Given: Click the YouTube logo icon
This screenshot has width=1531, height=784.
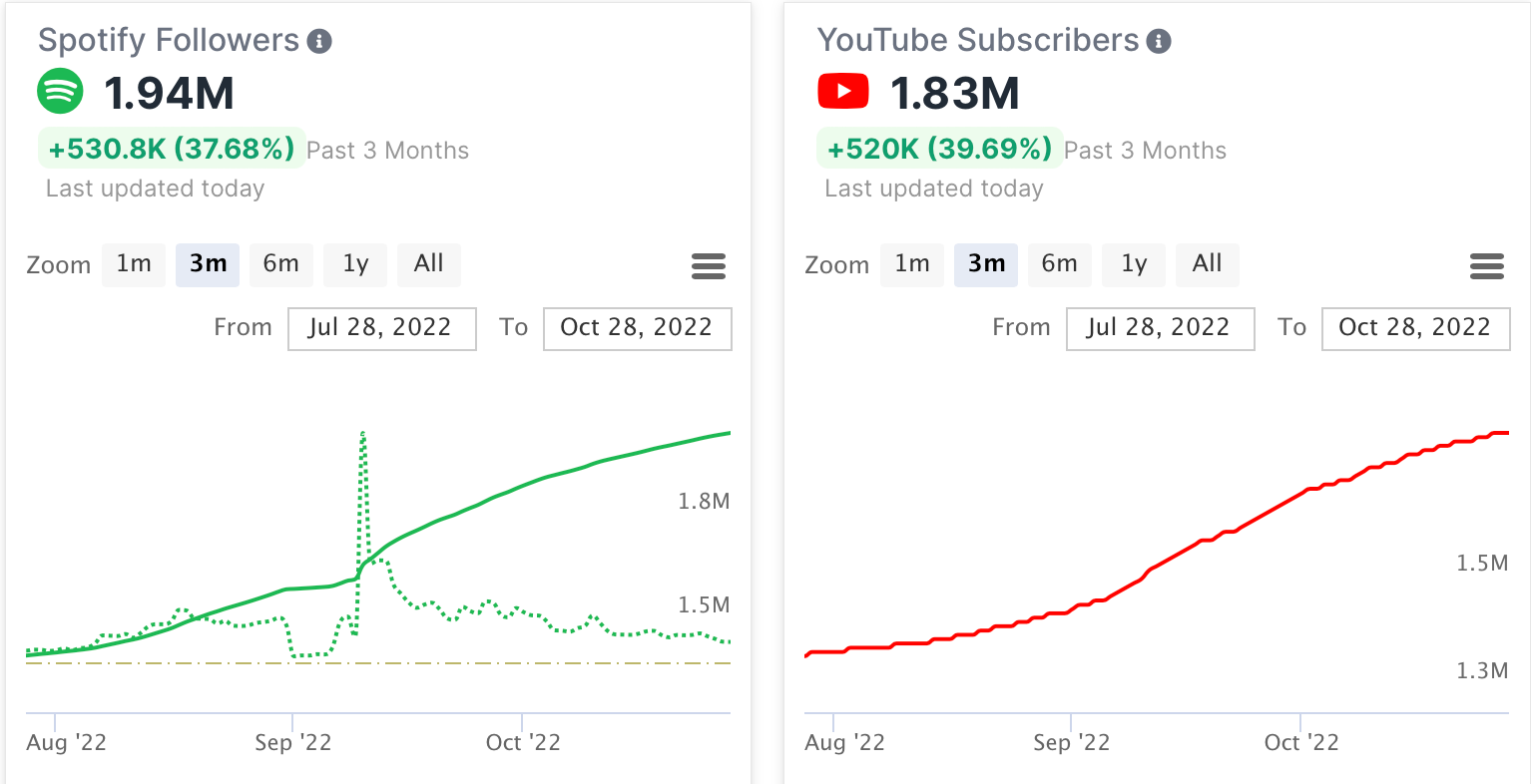Looking at the screenshot, I should coord(843,92).
